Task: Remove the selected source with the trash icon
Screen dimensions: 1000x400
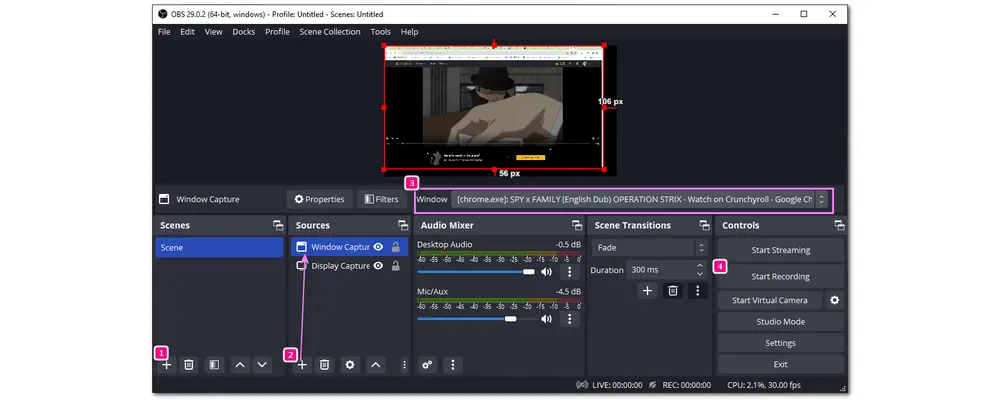Action: pyautogui.click(x=325, y=365)
